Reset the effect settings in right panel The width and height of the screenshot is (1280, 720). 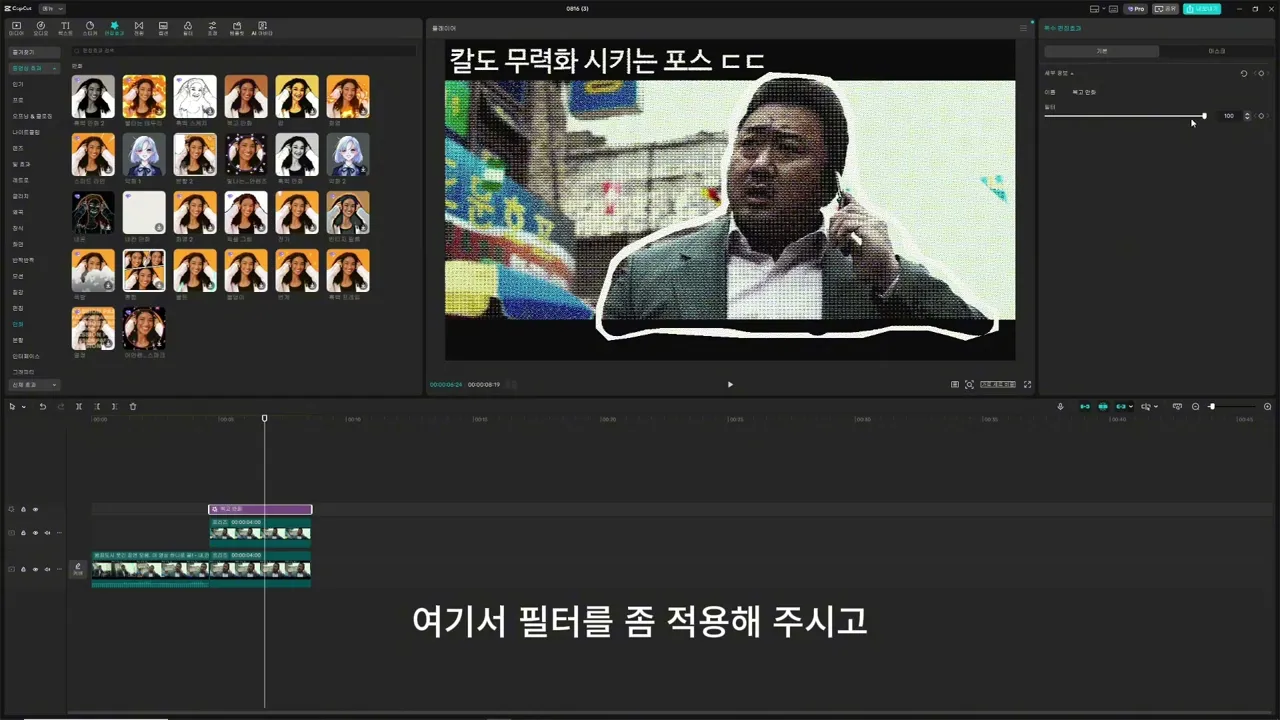[x=1244, y=73]
